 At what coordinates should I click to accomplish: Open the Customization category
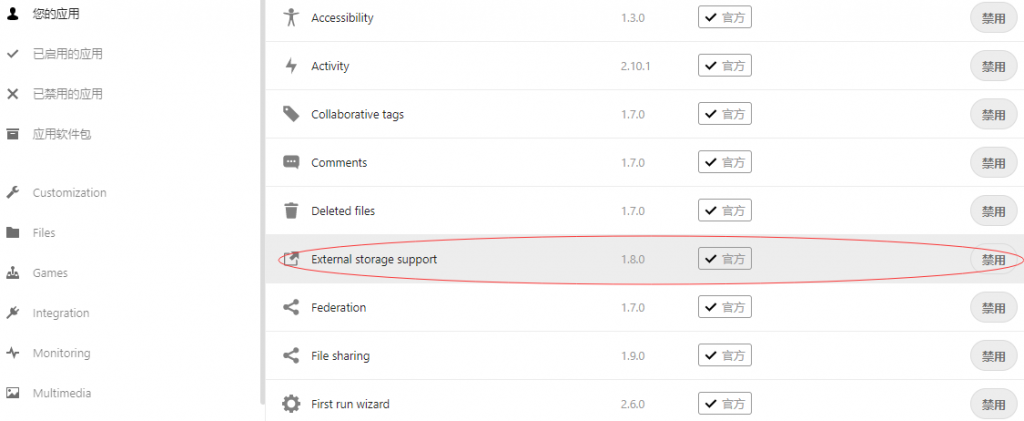[x=69, y=193]
